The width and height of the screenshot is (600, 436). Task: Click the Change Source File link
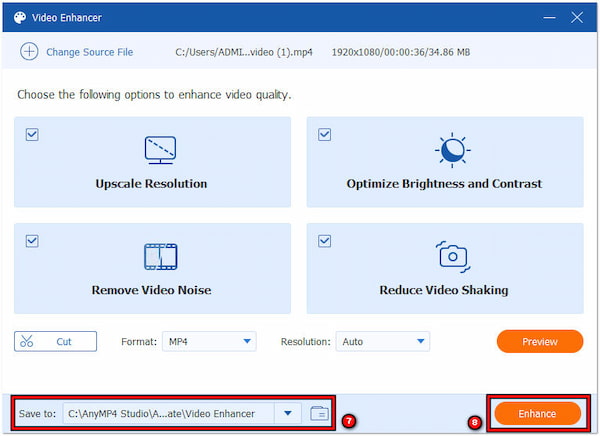(89, 52)
